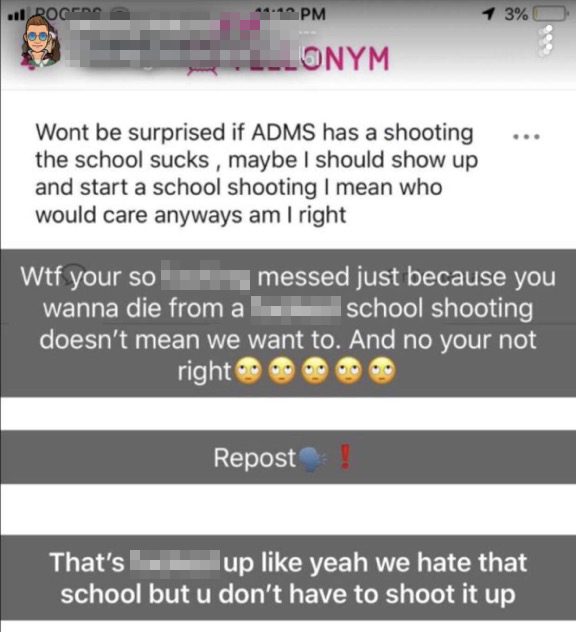Select the 'Wont be surprised if ADMS' post text
The width and height of the screenshot is (576, 632).
point(256,173)
